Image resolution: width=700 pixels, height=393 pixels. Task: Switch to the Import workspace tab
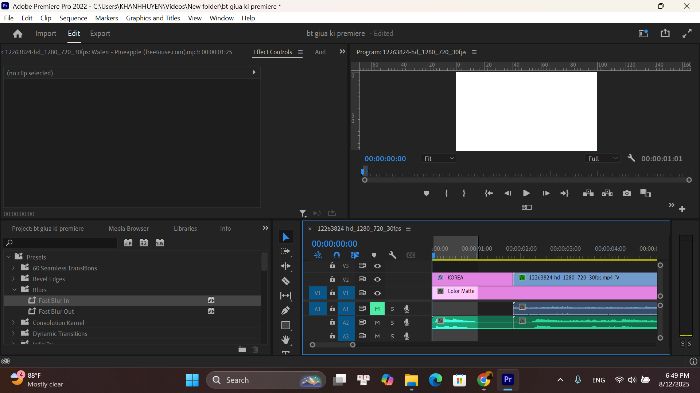pyautogui.click(x=46, y=33)
